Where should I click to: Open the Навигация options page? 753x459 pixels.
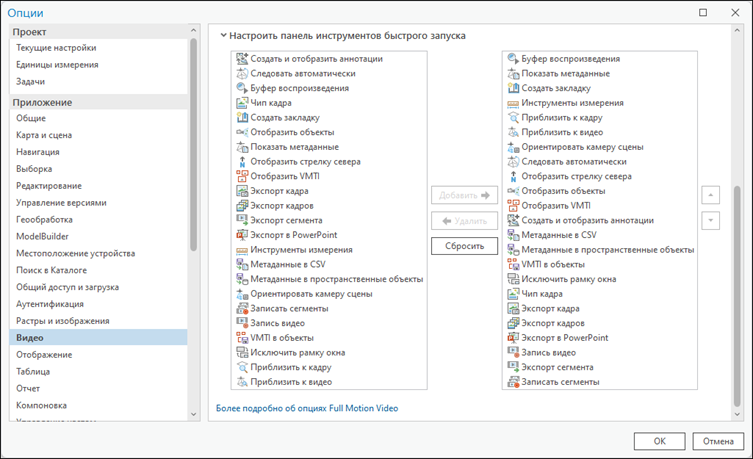[x=38, y=152]
